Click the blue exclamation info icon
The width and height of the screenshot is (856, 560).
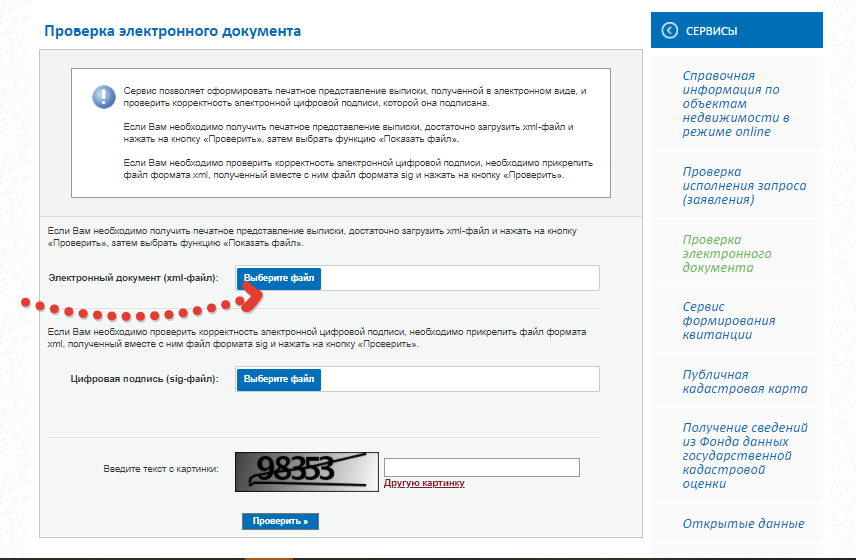104,97
